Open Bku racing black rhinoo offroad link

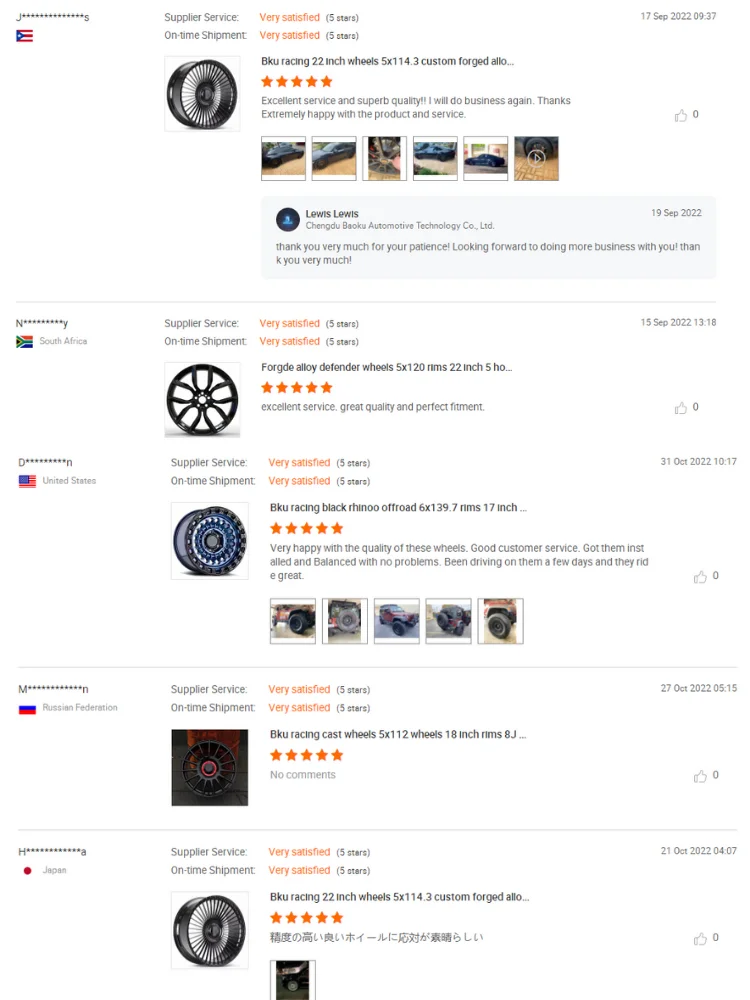[x=398, y=508]
